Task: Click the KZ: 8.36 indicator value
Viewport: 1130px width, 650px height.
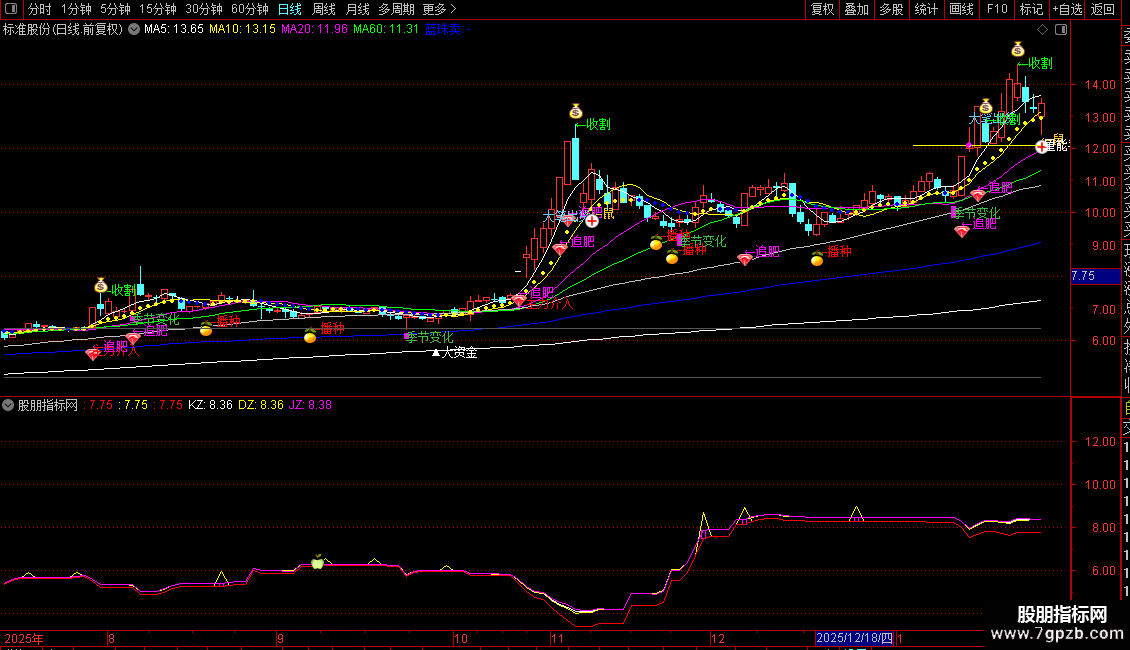Action: click(x=210, y=405)
